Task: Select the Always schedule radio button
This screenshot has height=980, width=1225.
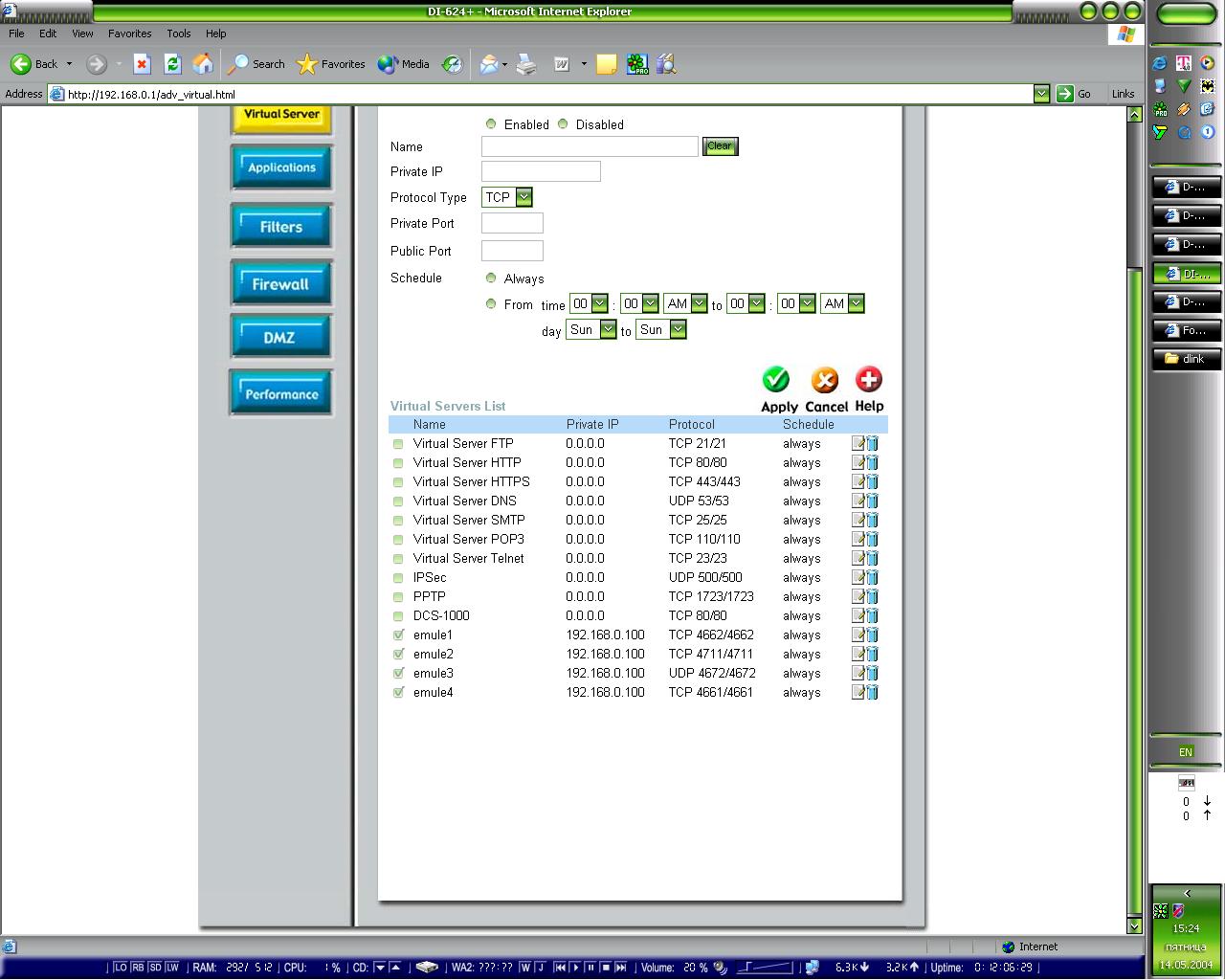Action: coord(491,278)
